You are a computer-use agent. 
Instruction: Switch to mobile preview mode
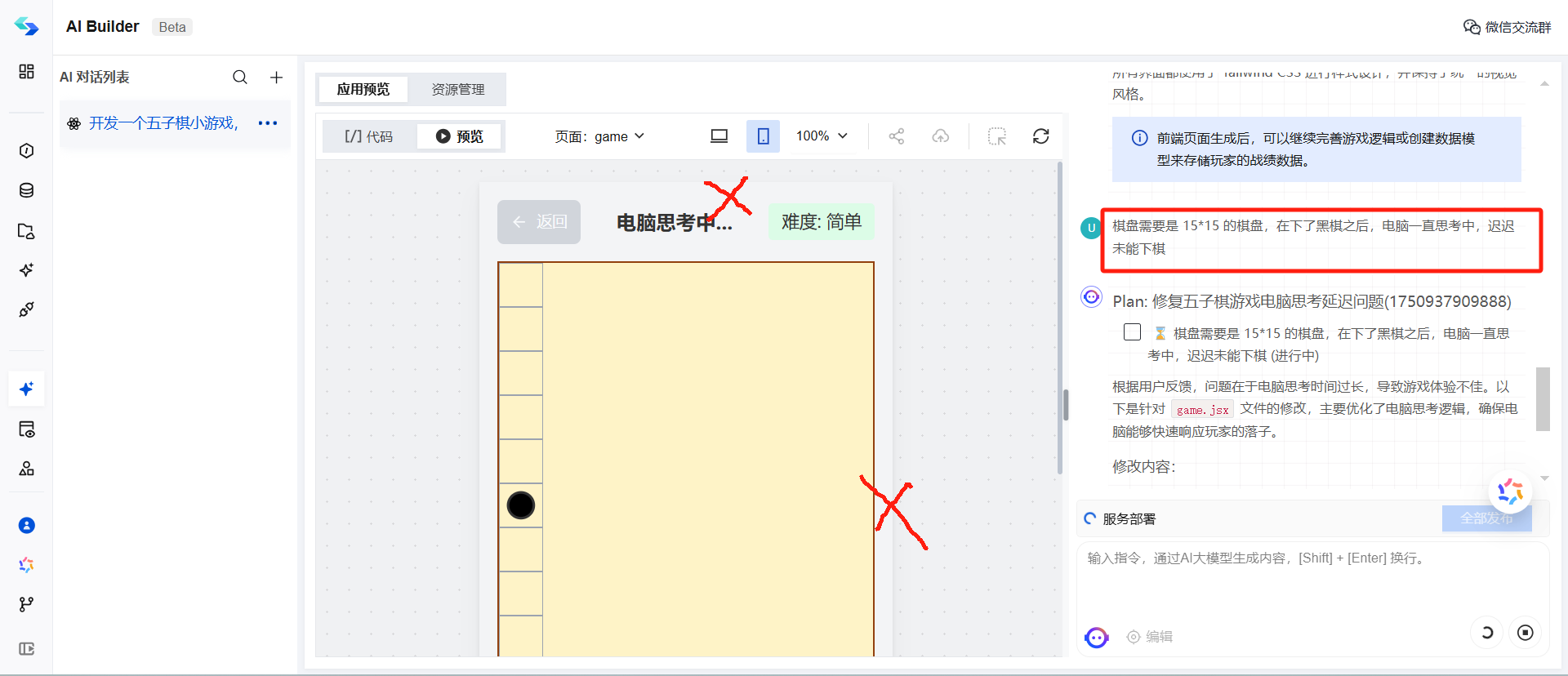tap(763, 136)
